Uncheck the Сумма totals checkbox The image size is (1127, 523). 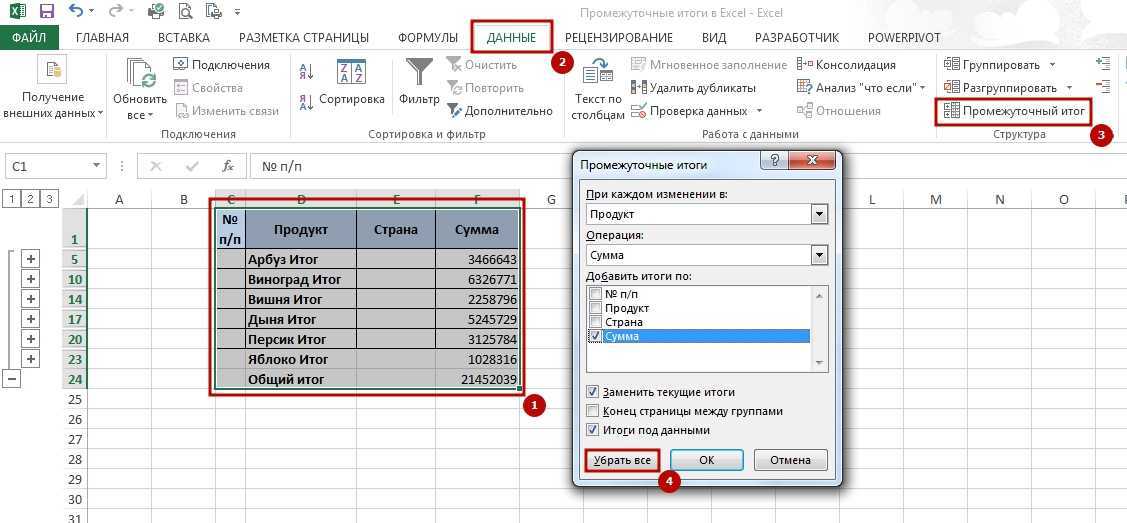tap(594, 336)
